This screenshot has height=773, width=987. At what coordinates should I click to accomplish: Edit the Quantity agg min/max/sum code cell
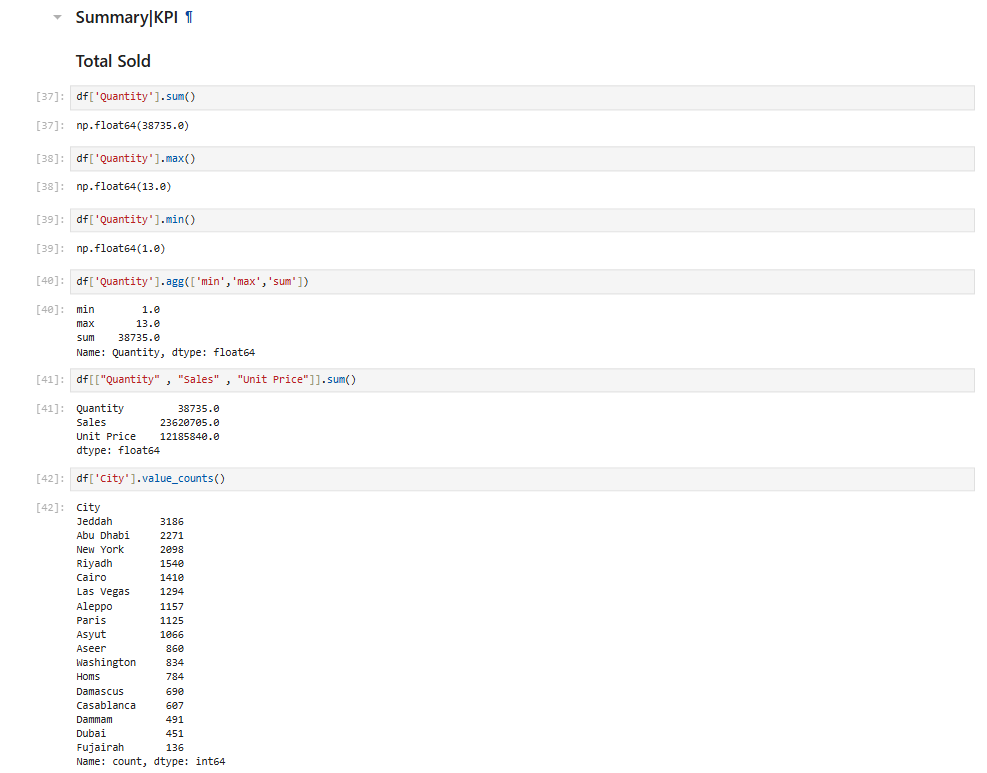pos(520,282)
